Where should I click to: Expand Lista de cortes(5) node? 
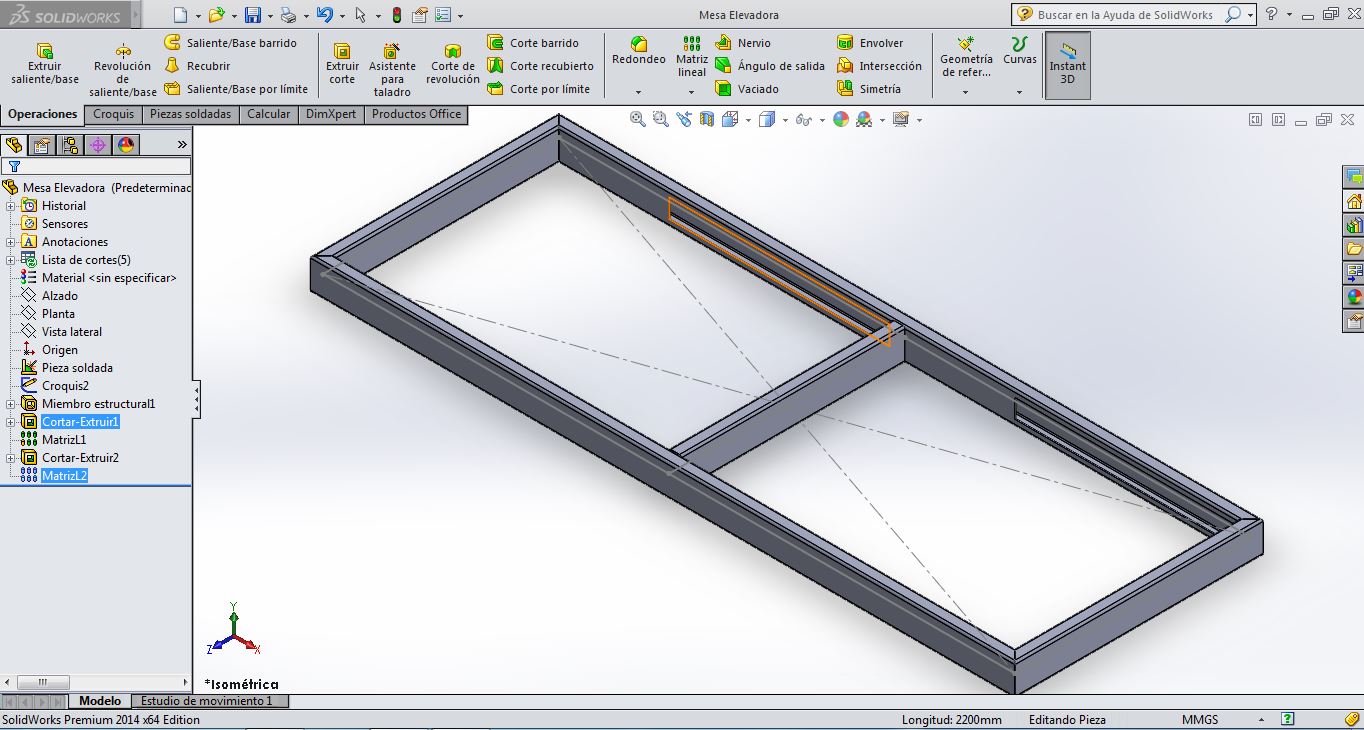point(11,260)
